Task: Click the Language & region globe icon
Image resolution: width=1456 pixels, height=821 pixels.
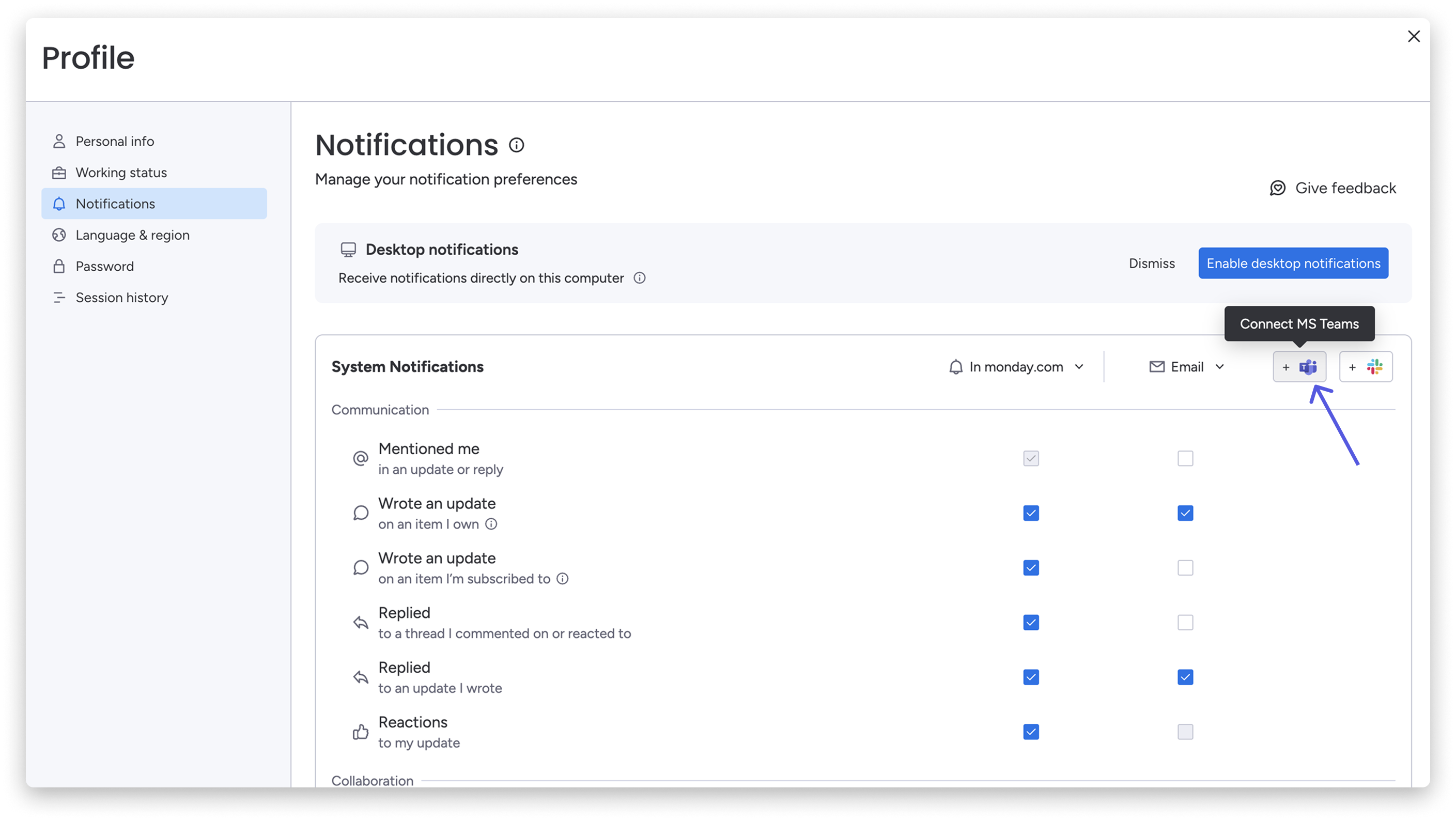Action: (59, 235)
